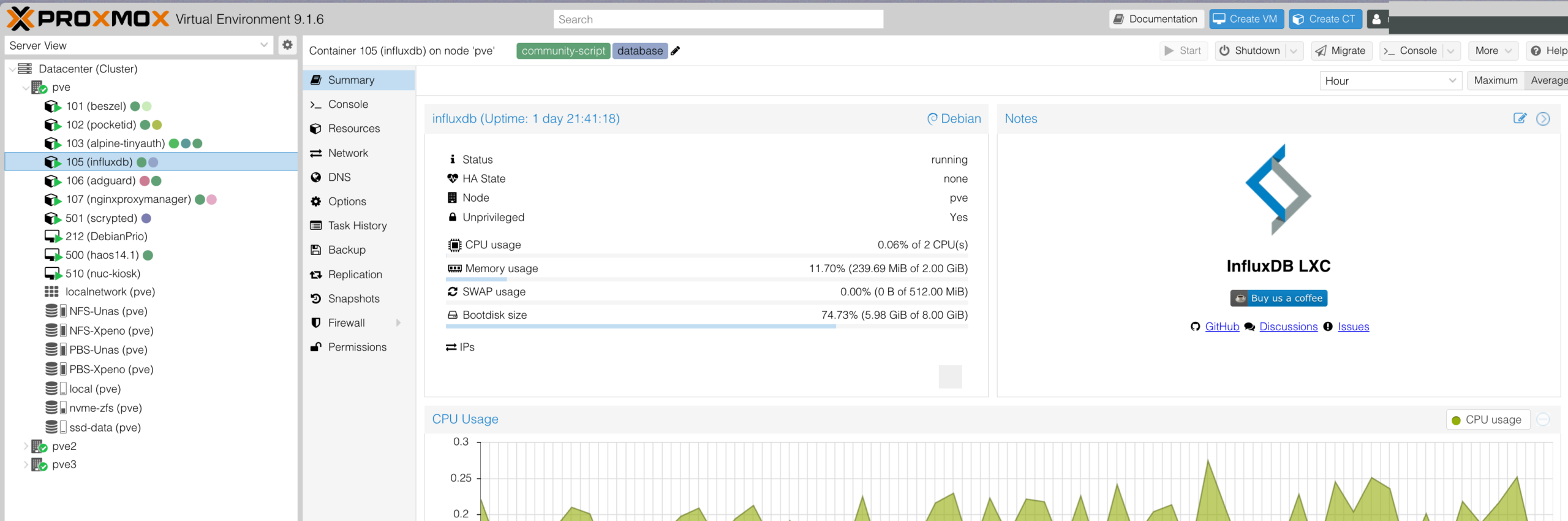Click Create VM
The height and width of the screenshot is (521, 1568).
point(1246,19)
